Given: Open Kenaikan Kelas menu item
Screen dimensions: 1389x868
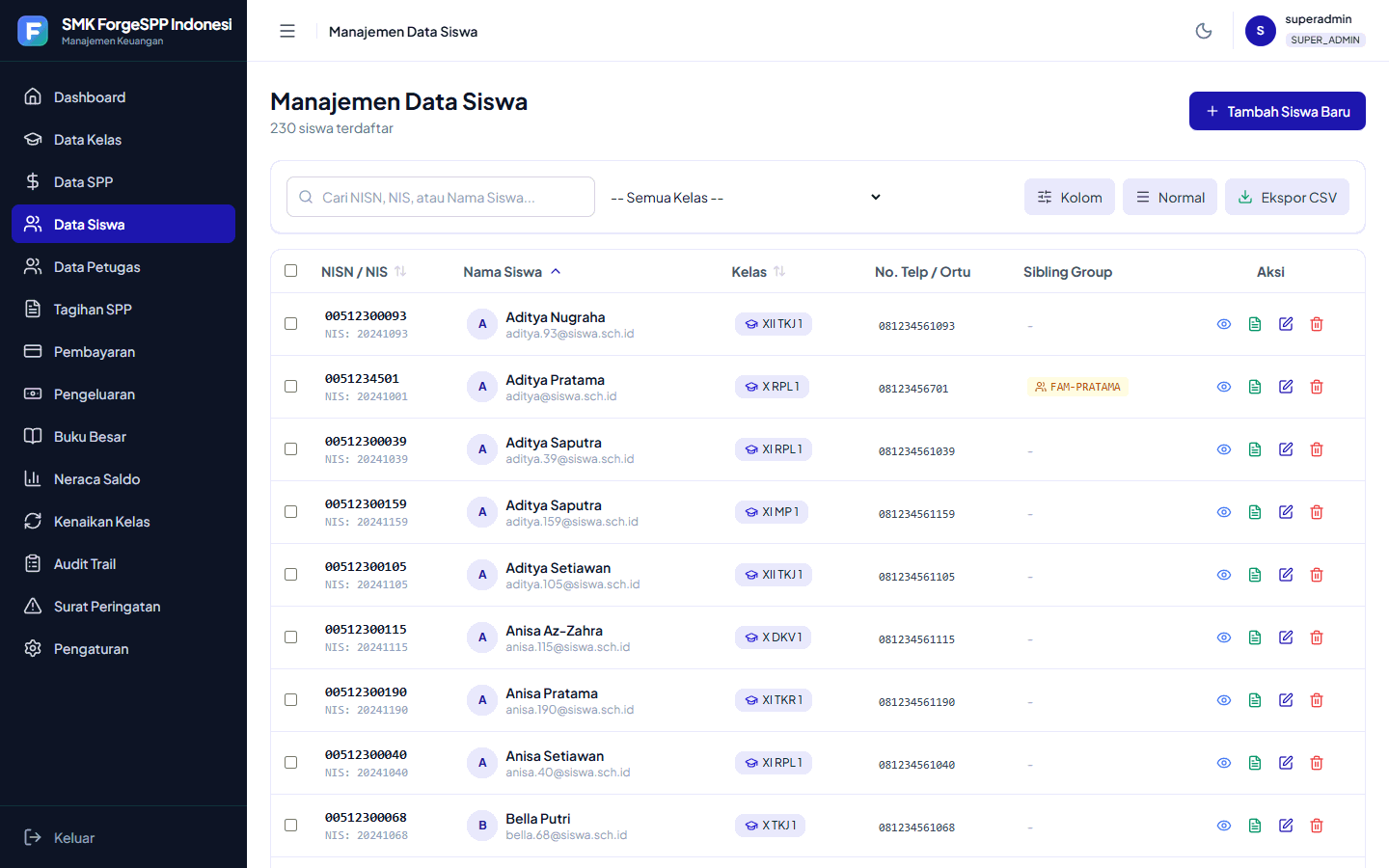Looking at the screenshot, I should coord(123,522).
